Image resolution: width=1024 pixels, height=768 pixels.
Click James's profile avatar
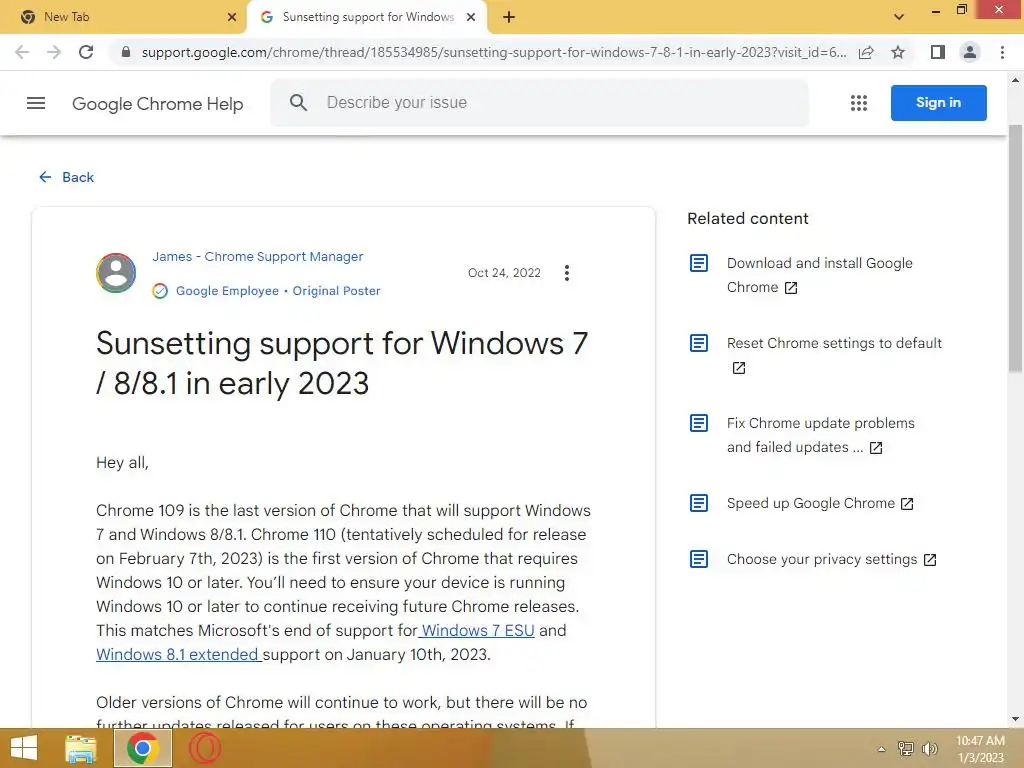pos(116,273)
